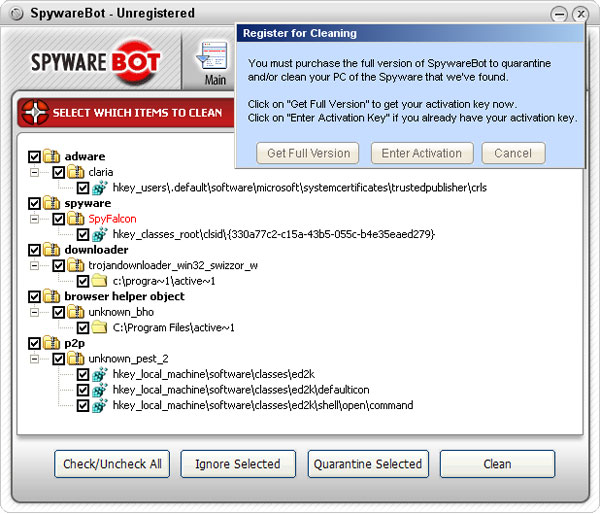Select the claria item label
The width and height of the screenshot is (600, 514).
pyautogui.click(x=101, y=172)
